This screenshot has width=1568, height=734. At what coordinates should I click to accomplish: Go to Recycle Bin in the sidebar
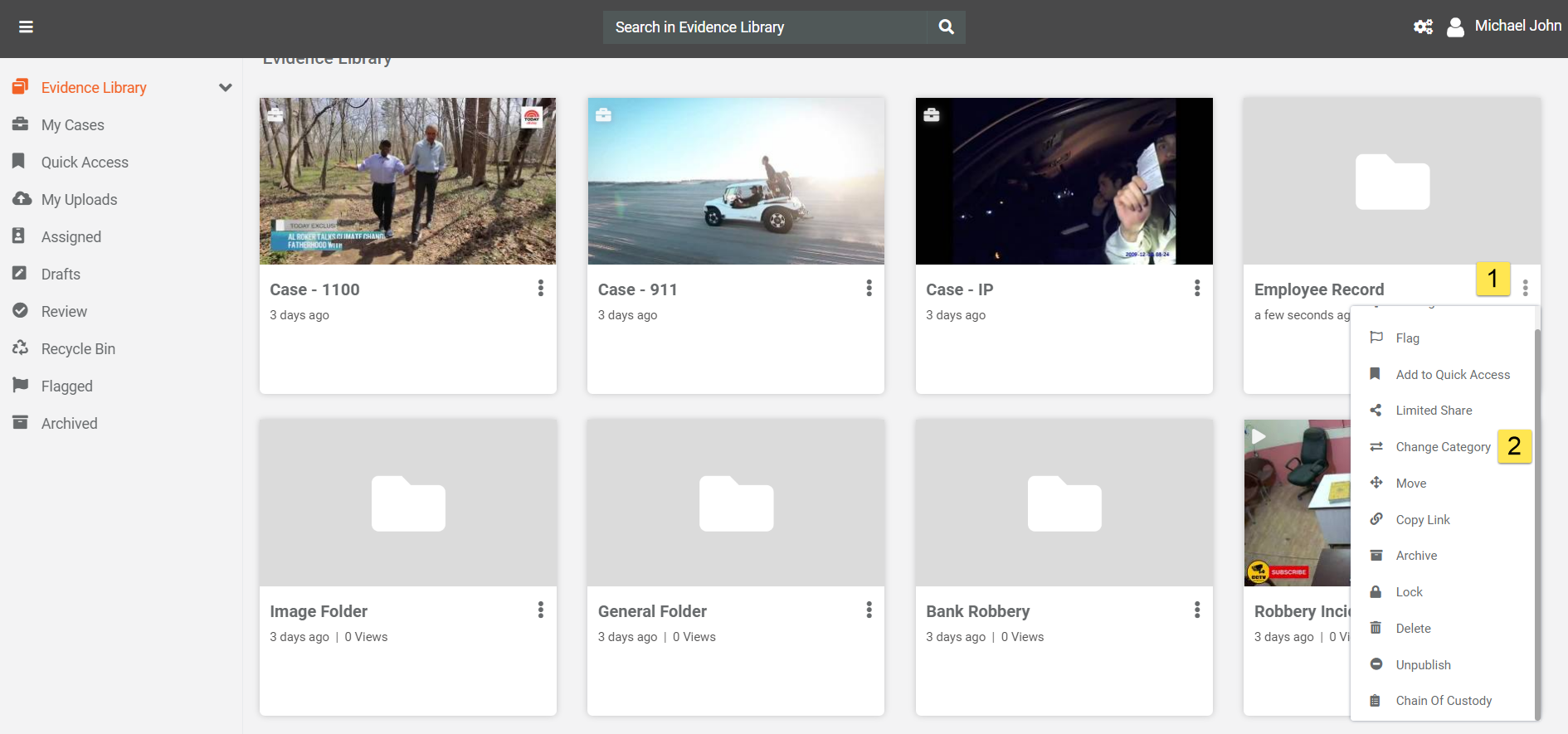point(78,349)
